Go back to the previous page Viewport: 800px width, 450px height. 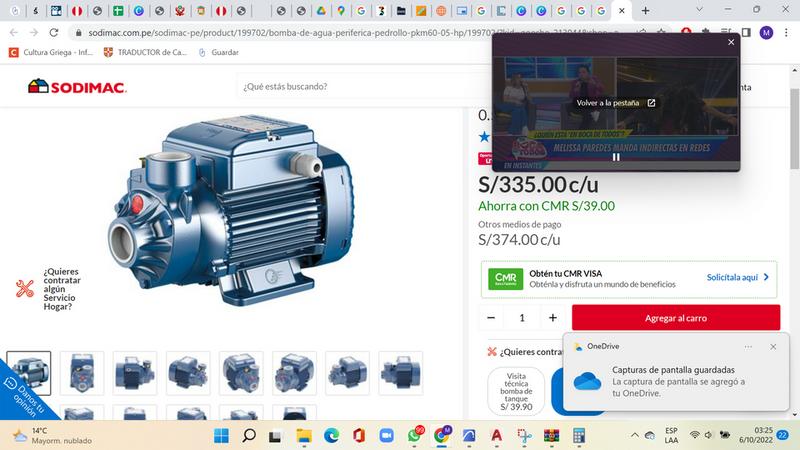(x=14, y=33)
